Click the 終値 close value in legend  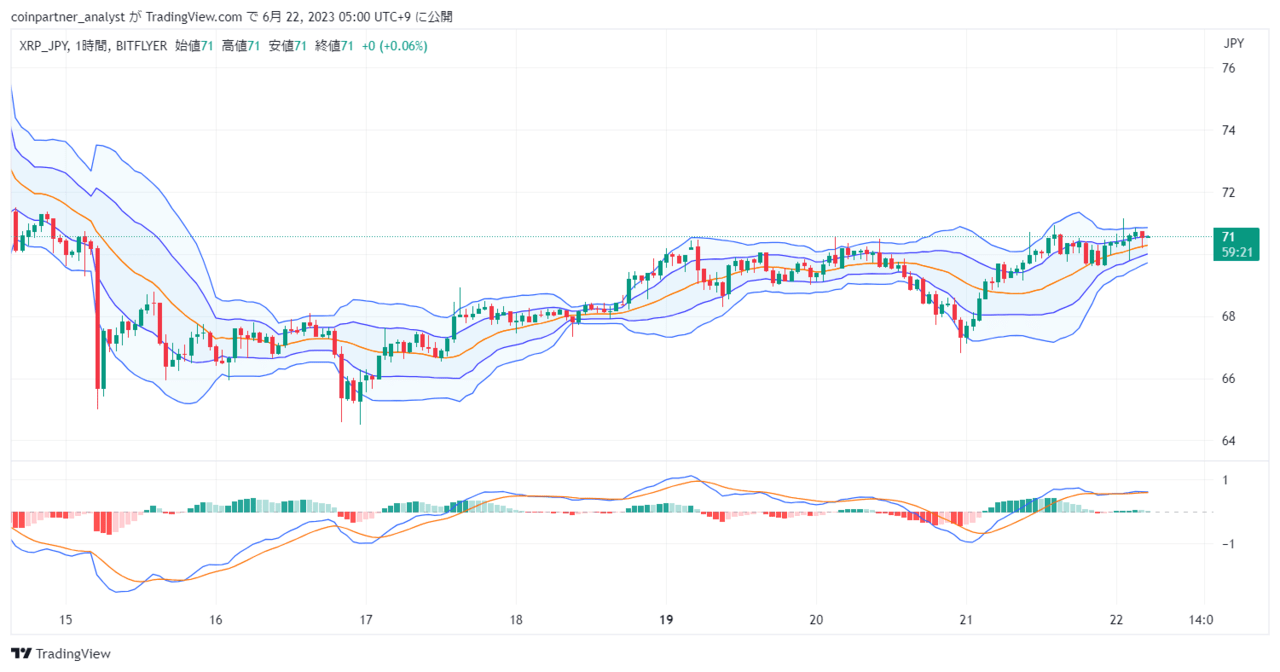[x=348, y=46]
